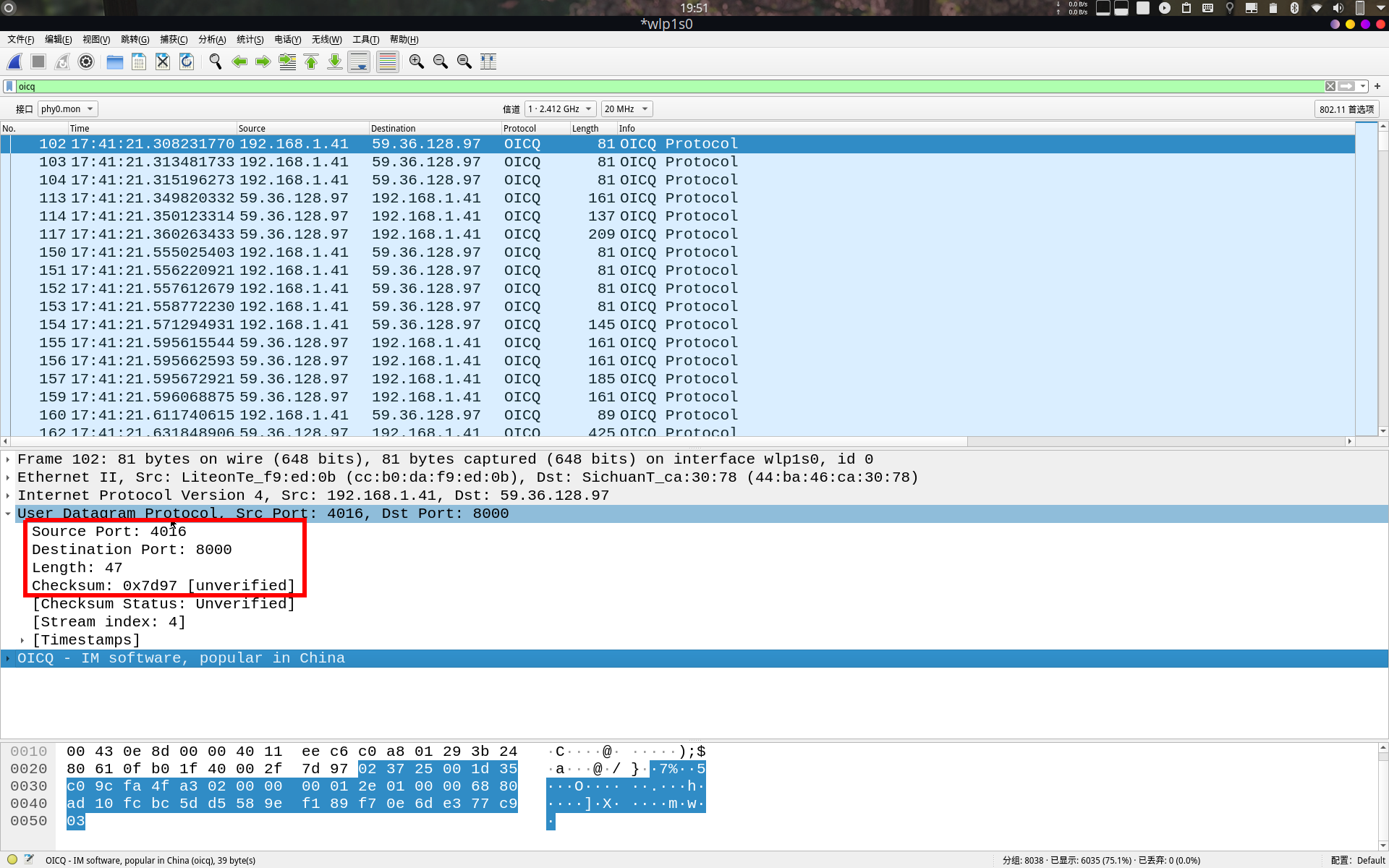Start a new capture with the shark fin icon
This screenshot has width=1389, height=868.
tap(15, 62)
